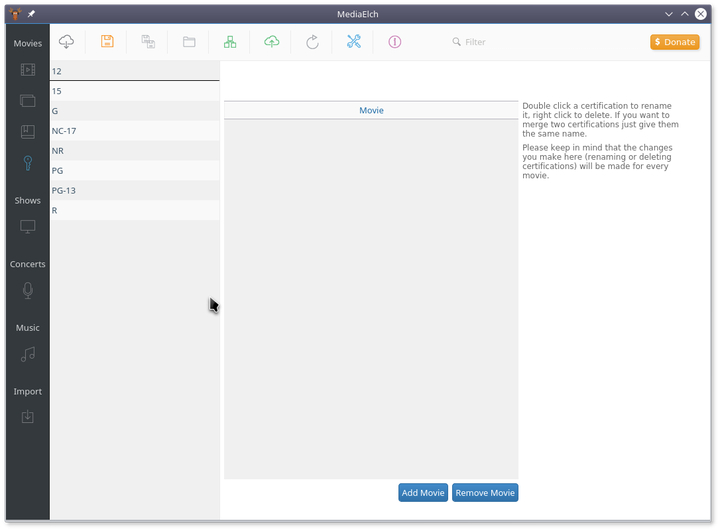
Task: Click the folder Rename icon
Action: (x=189, y=42)
